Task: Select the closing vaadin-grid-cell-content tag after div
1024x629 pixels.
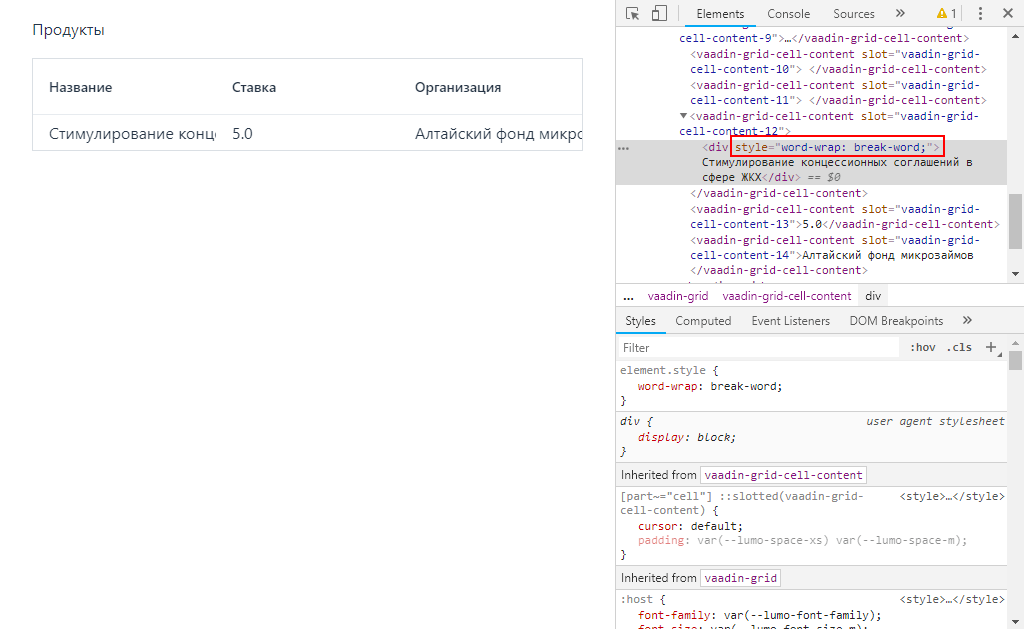Action: click(x=778, y=193)
